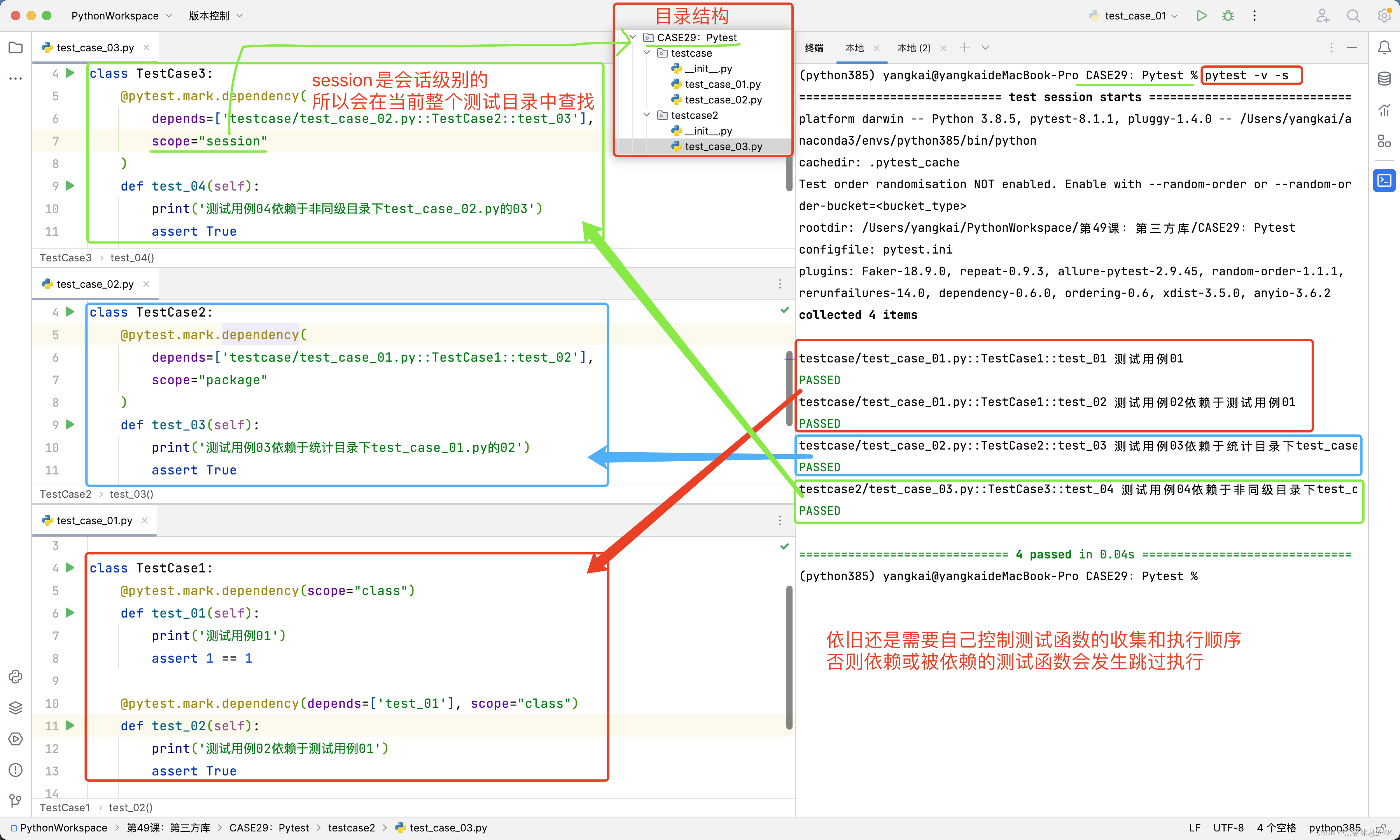This screenshot has height=840, width=1400.
Task: Click the test_case_01.py editor vertical scrollbar
Action: click(x=789, y=658)
